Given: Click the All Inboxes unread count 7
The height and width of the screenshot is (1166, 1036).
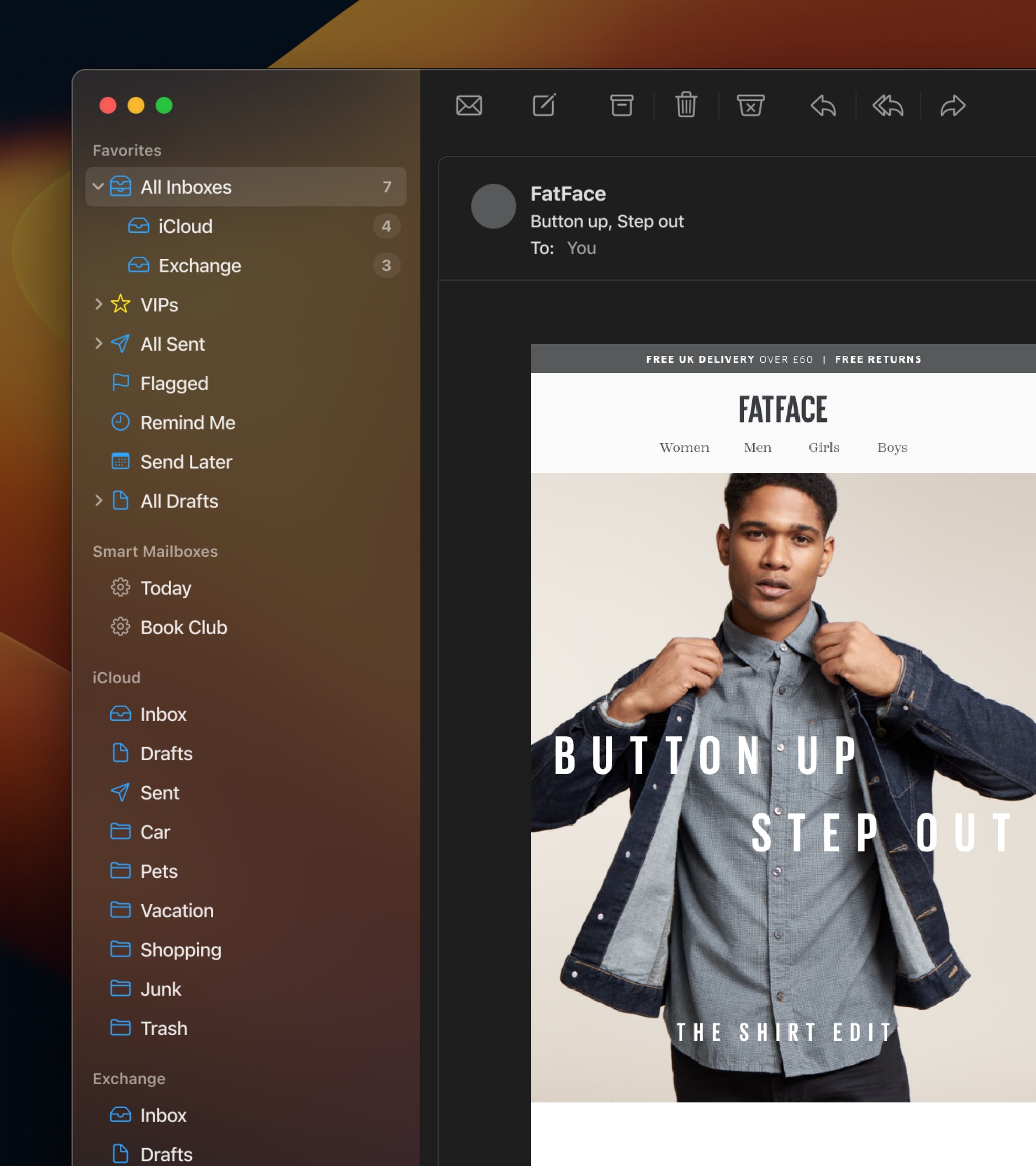Looking at the screenshot, I should [386, 187].
